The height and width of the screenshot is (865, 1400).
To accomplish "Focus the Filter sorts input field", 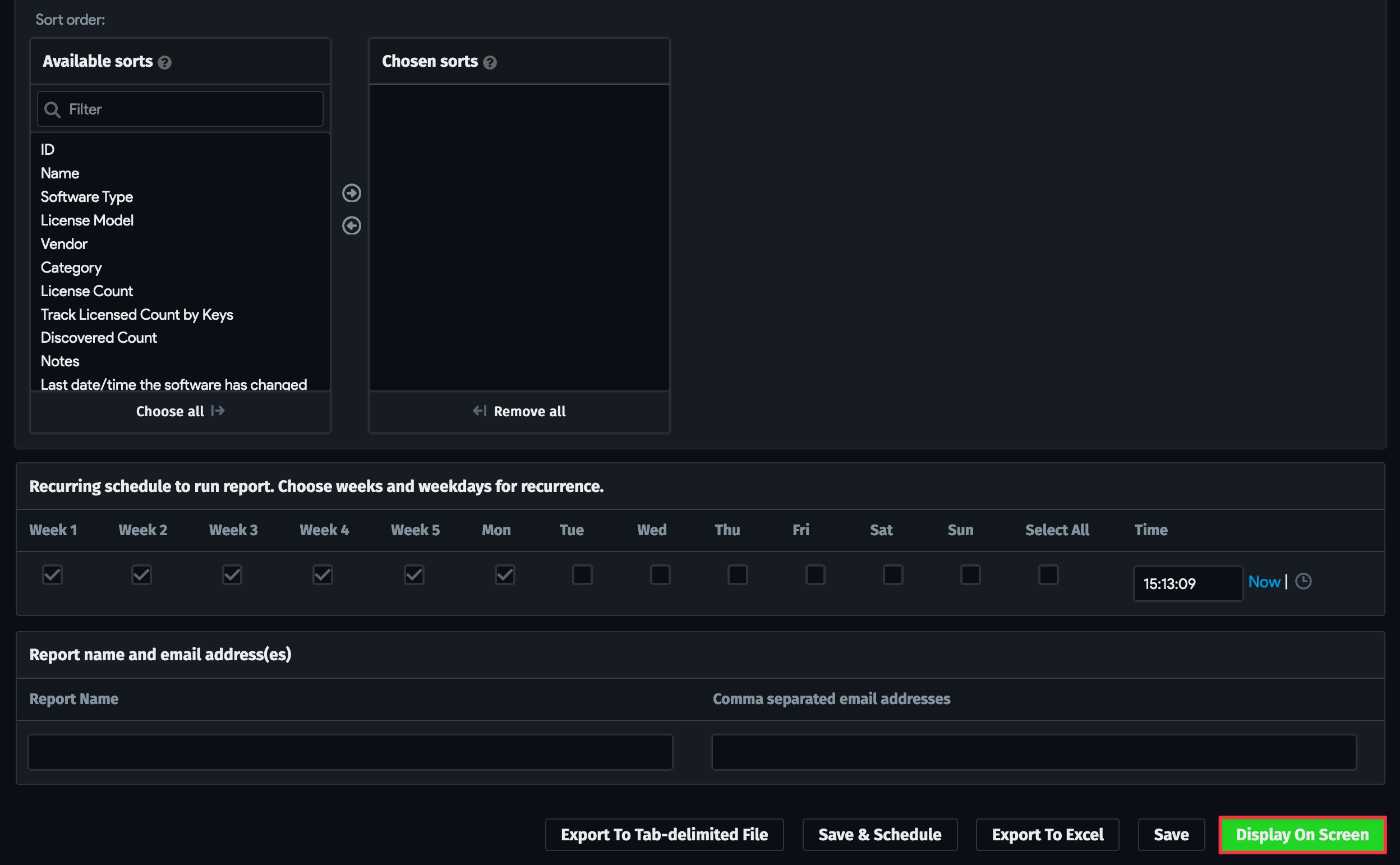I will pyautogui.click(x=180, y=109).
